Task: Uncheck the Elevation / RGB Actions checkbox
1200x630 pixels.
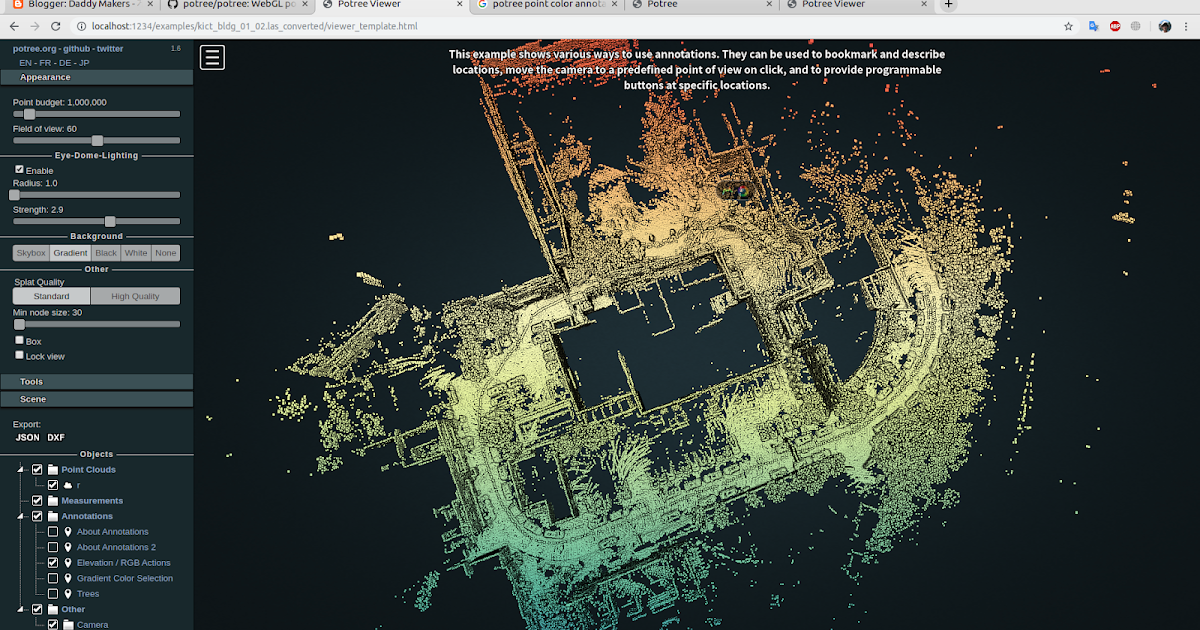Action: pos(53,563)
